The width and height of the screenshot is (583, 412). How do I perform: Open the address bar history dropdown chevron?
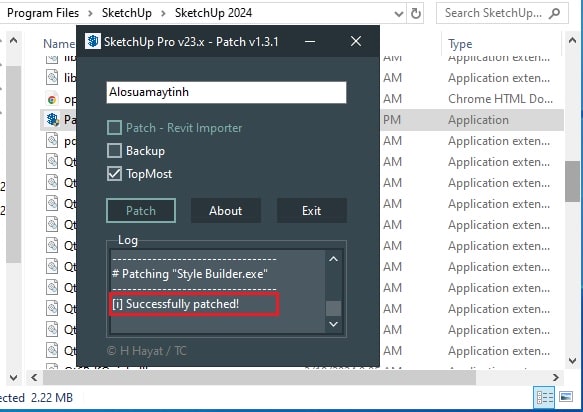(398, 14)
